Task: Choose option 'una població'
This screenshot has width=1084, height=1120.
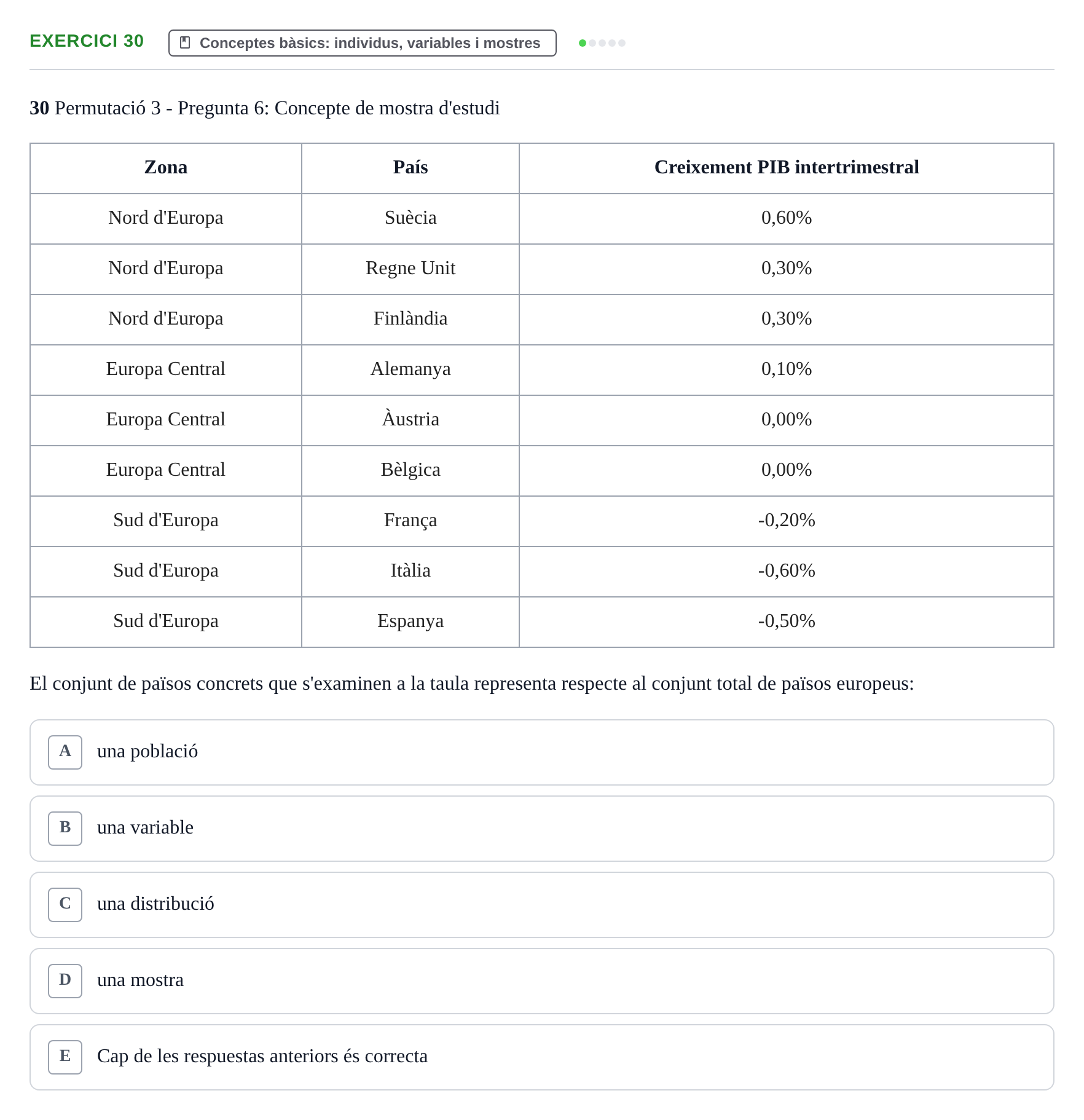Action: 542,752
